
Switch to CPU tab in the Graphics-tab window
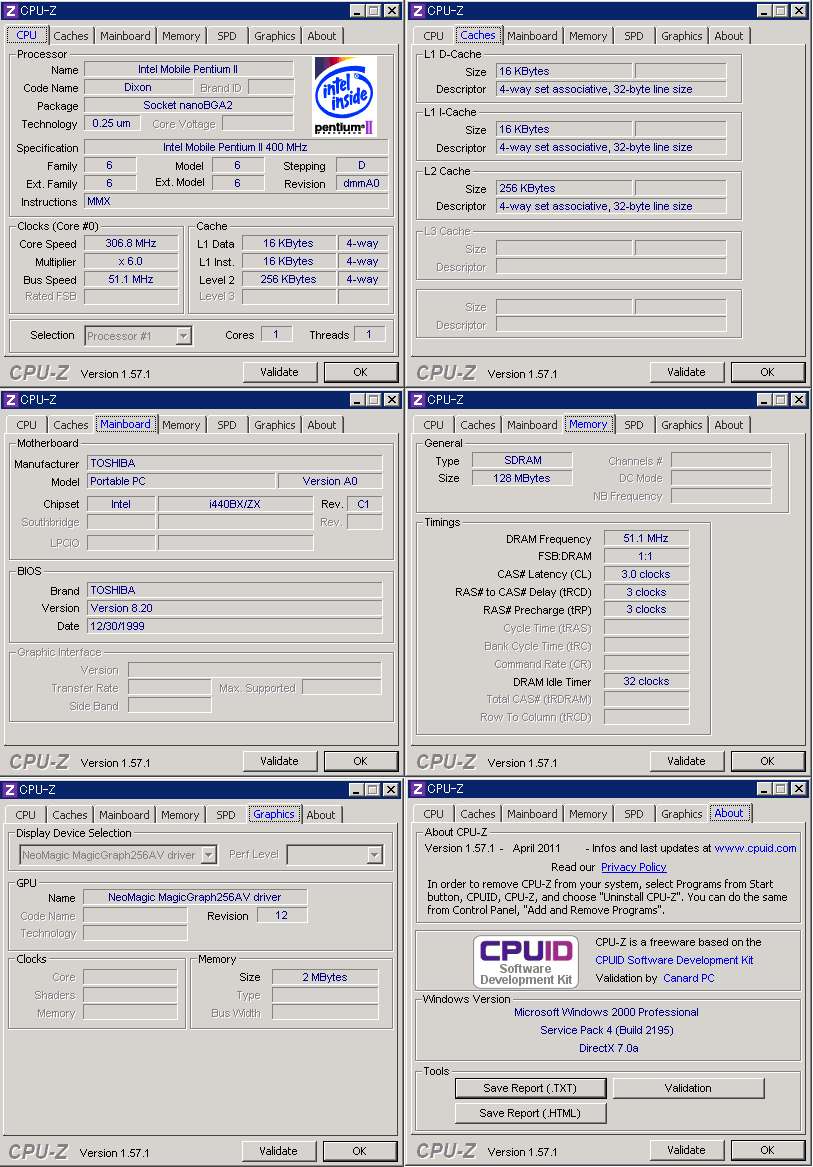point(25,815)
